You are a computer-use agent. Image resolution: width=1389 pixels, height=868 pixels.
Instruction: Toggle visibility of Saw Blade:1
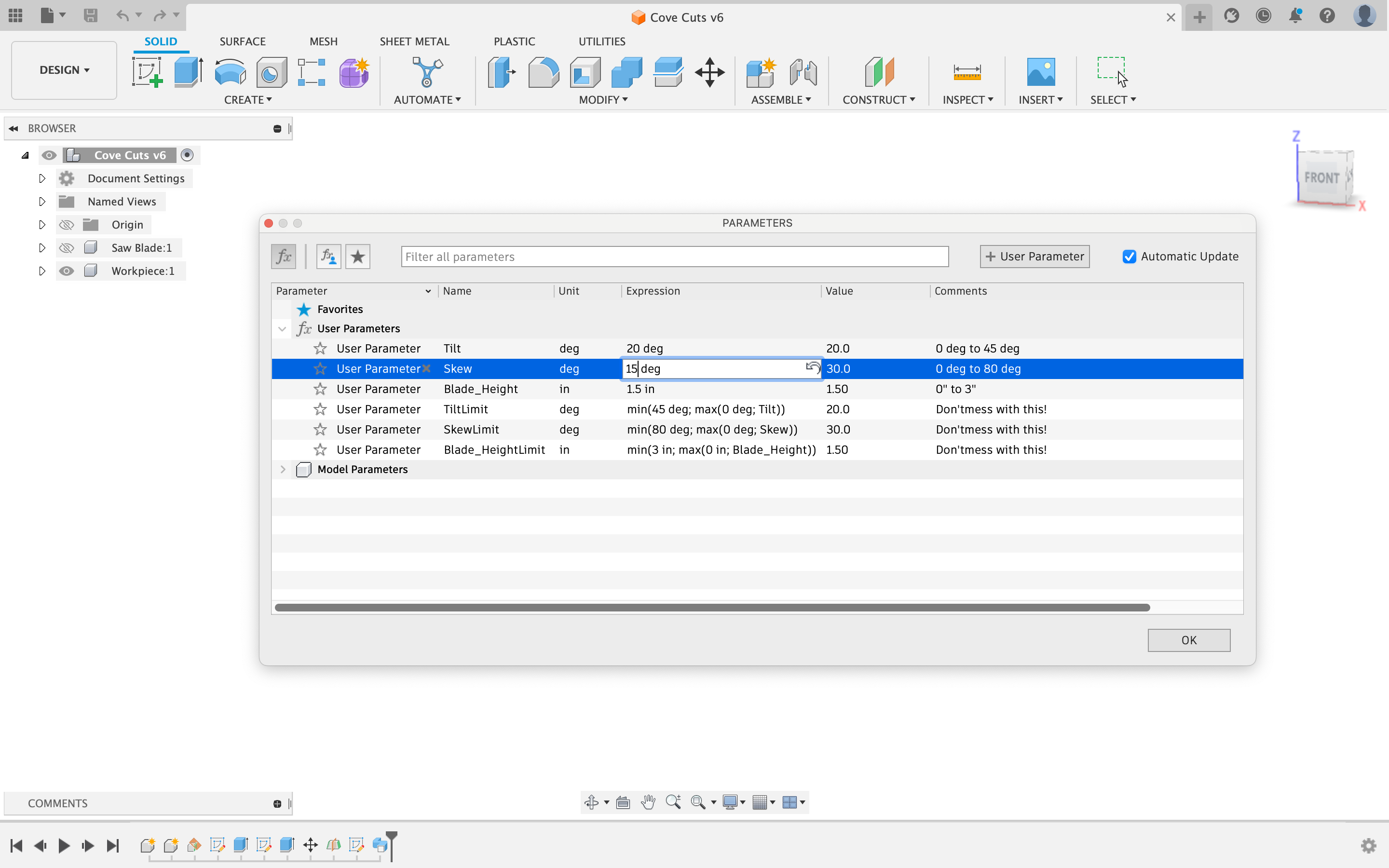click(65, 247)
